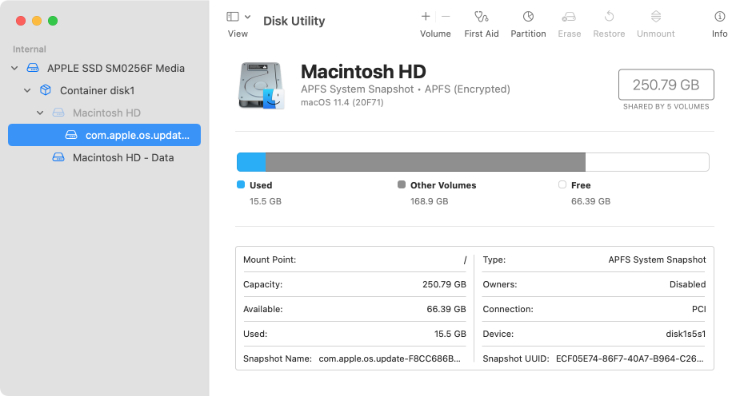Click the Erase toolbar icon
The height and width of the screenshot is (396, 740).
coord(569,17)
